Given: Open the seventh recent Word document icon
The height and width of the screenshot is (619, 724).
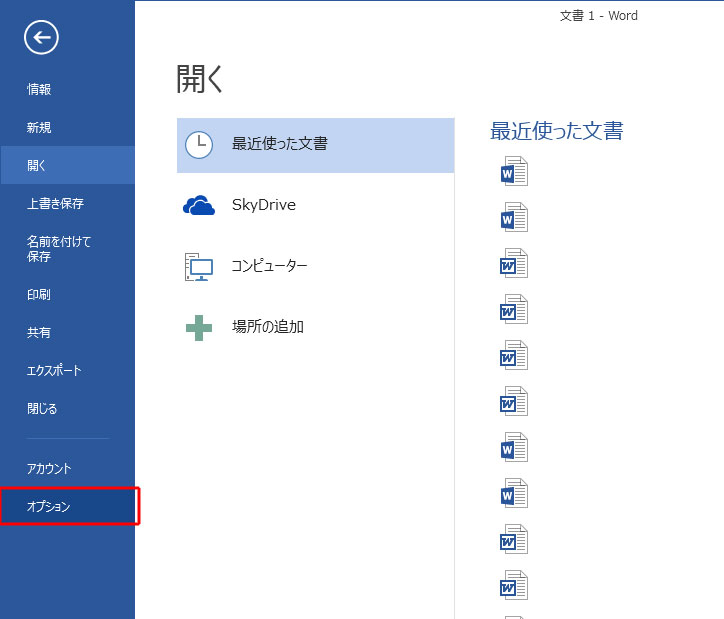Looking at the screenshot, I should (x=514, y=447).
